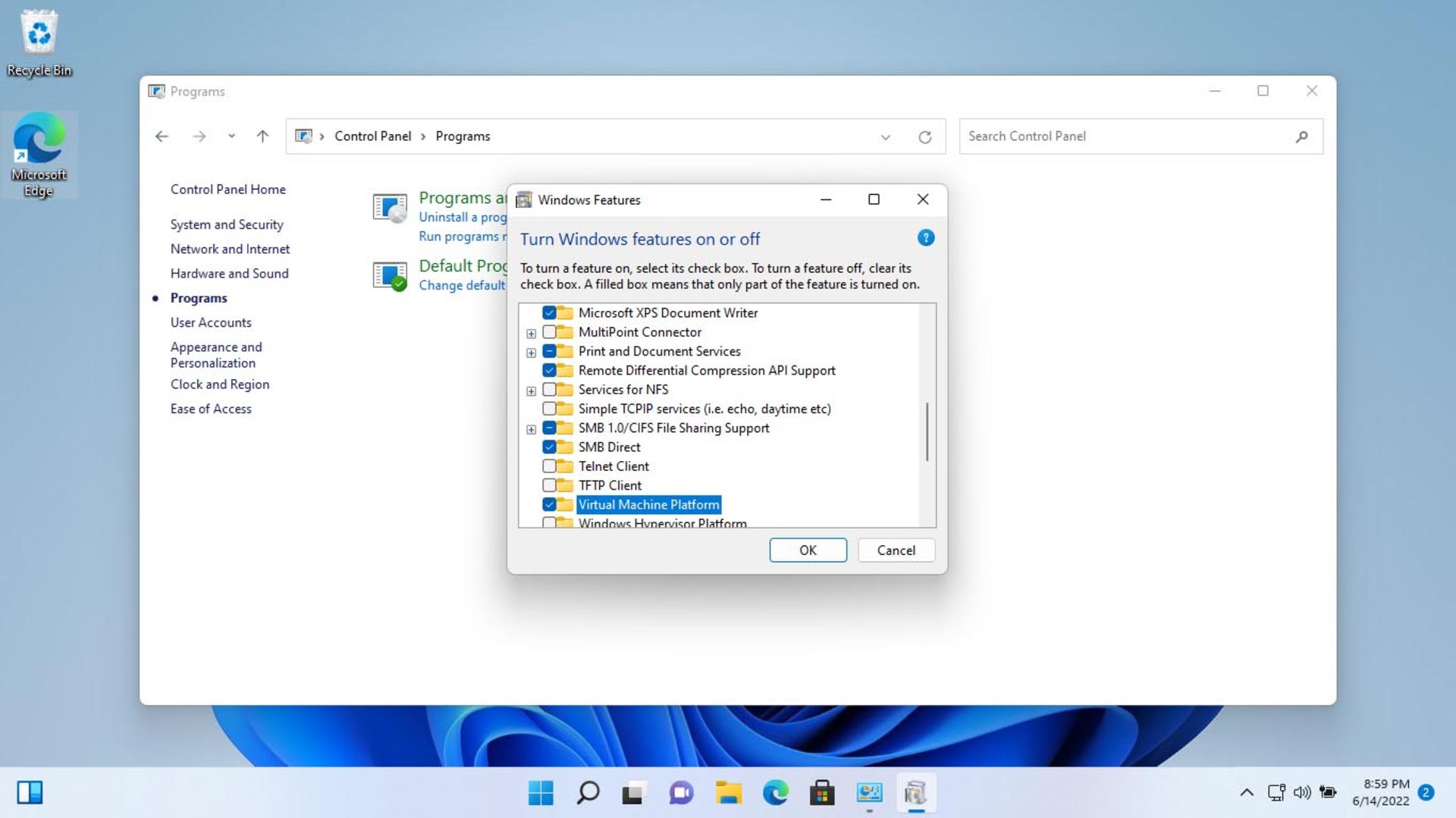The image size is (1456, 818).
Task: Open Appearance and Personalization
Action: coord(216,355)
